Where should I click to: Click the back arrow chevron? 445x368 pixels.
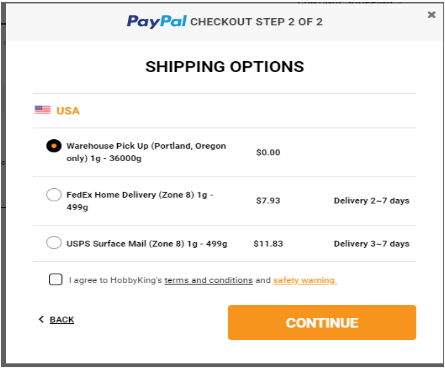pyautogui.click(x=41, y=319)
